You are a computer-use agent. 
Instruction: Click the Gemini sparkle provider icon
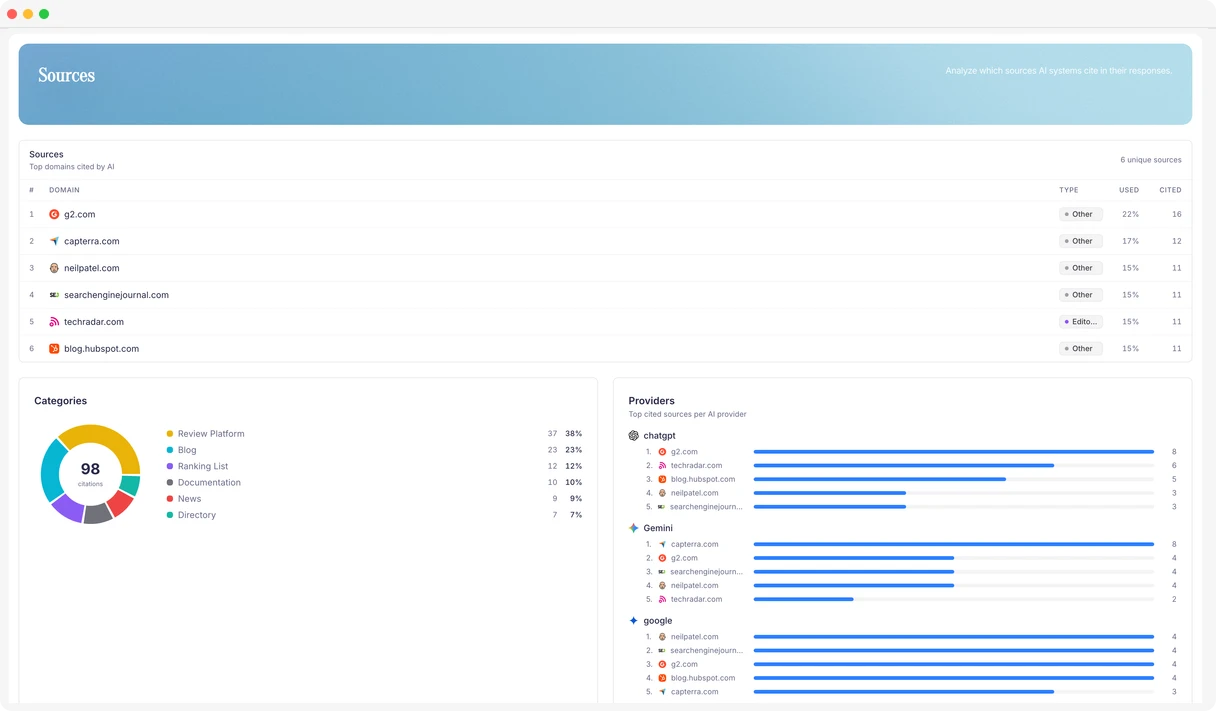point(633,528)
